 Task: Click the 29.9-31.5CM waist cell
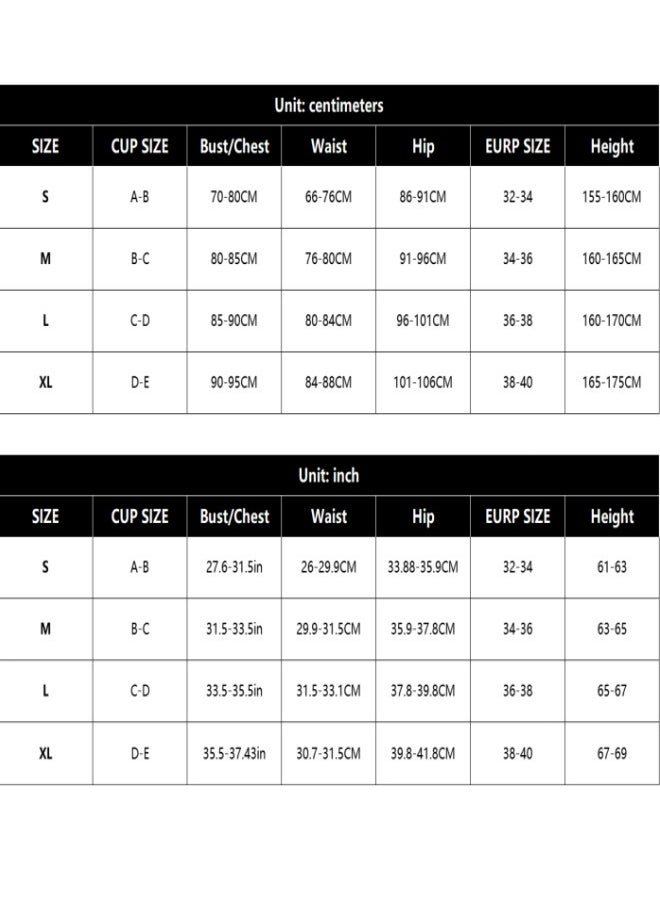coord(329,629)
